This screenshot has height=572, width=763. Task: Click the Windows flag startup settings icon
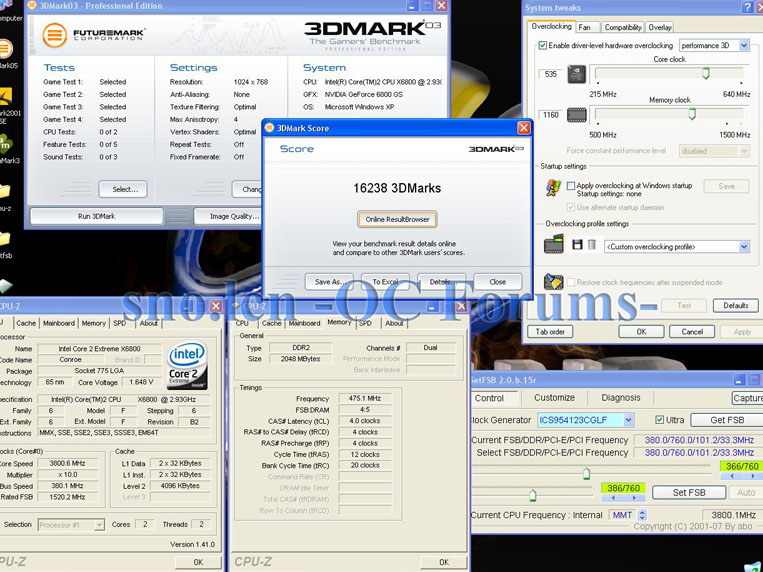click(x=553, y=187)
